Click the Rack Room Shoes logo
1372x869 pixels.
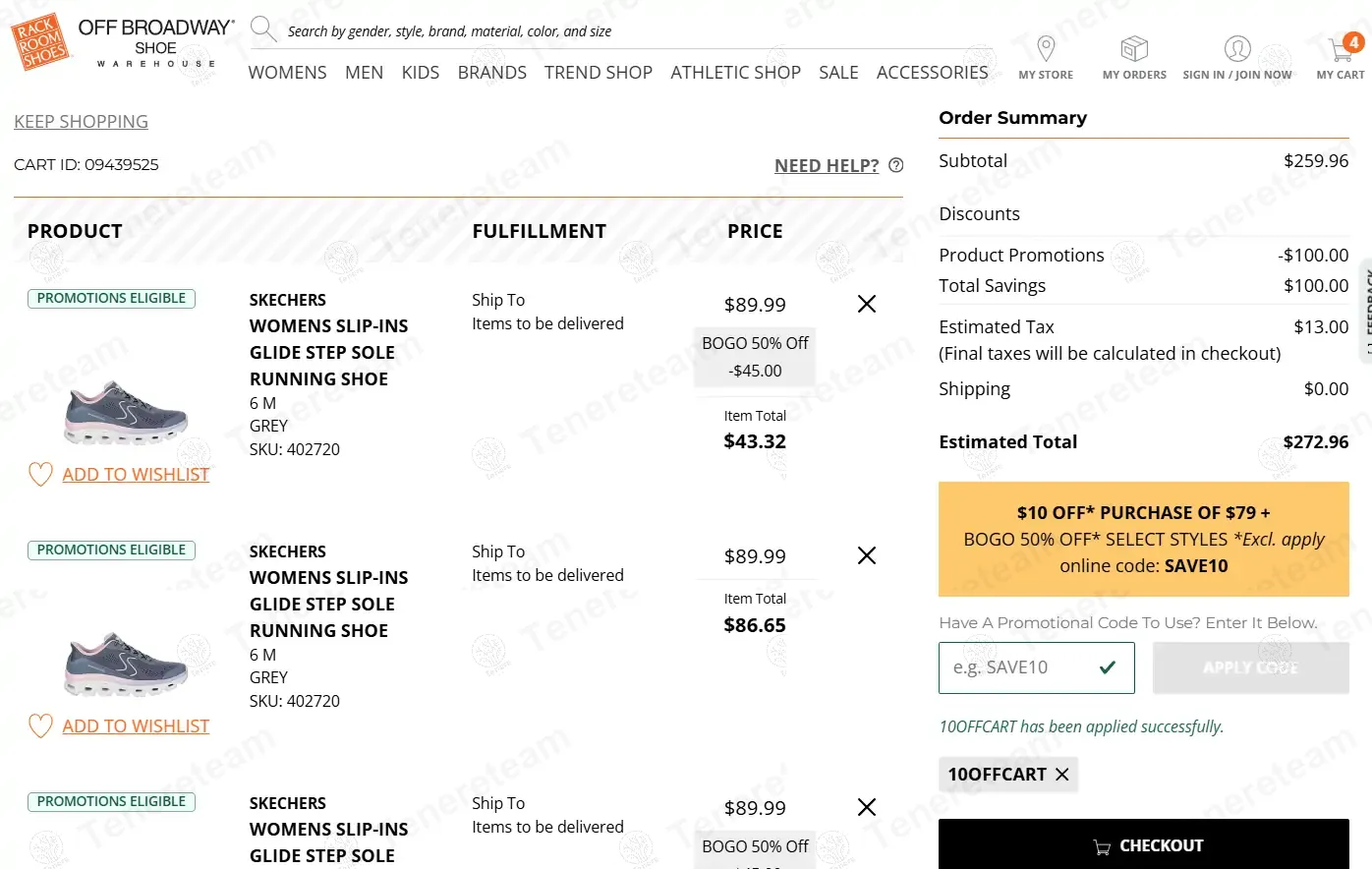(x=40, y=41)
